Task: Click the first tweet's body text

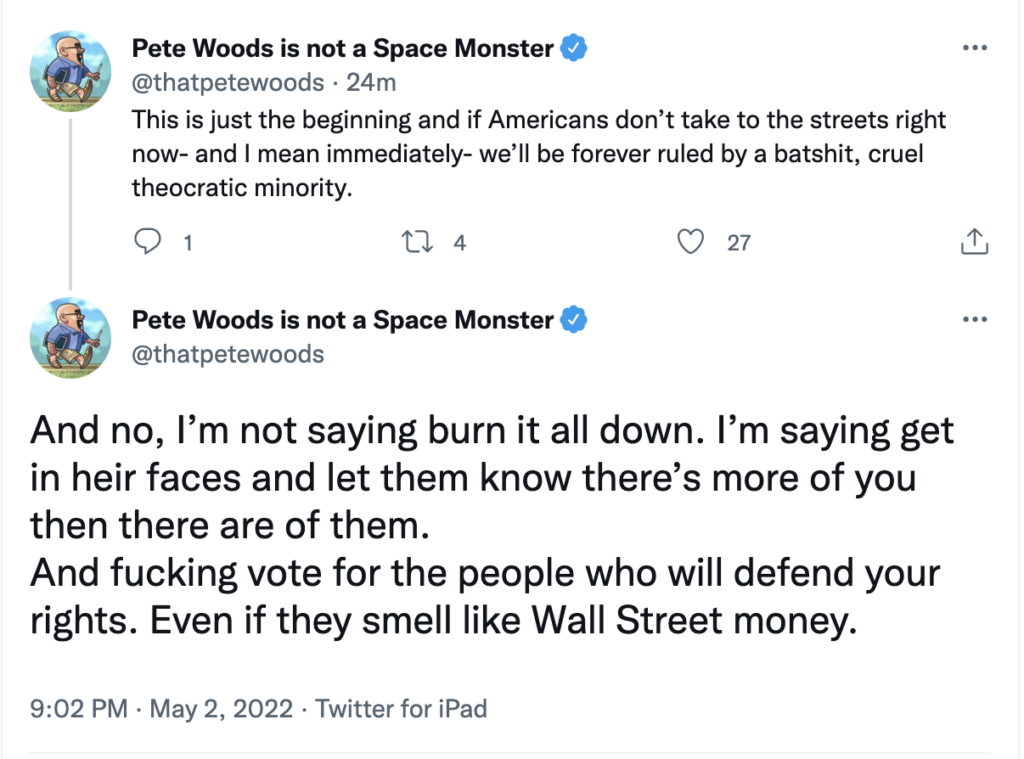Action: coord(538,154)
